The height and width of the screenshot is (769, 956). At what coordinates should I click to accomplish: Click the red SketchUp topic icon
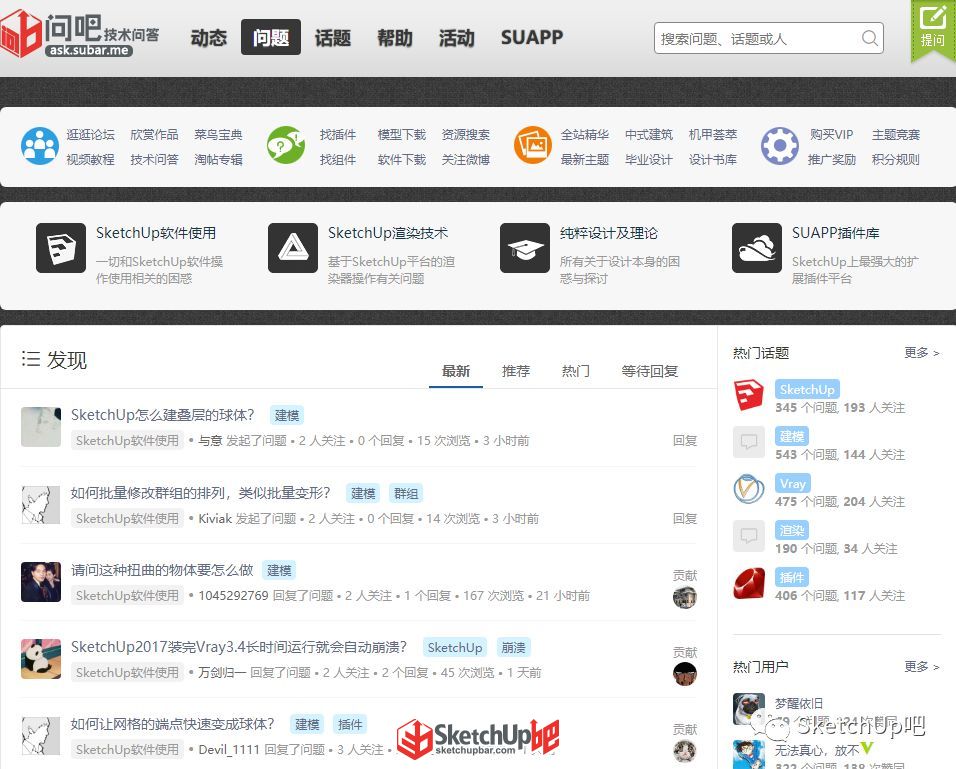[x=749, y=395]
